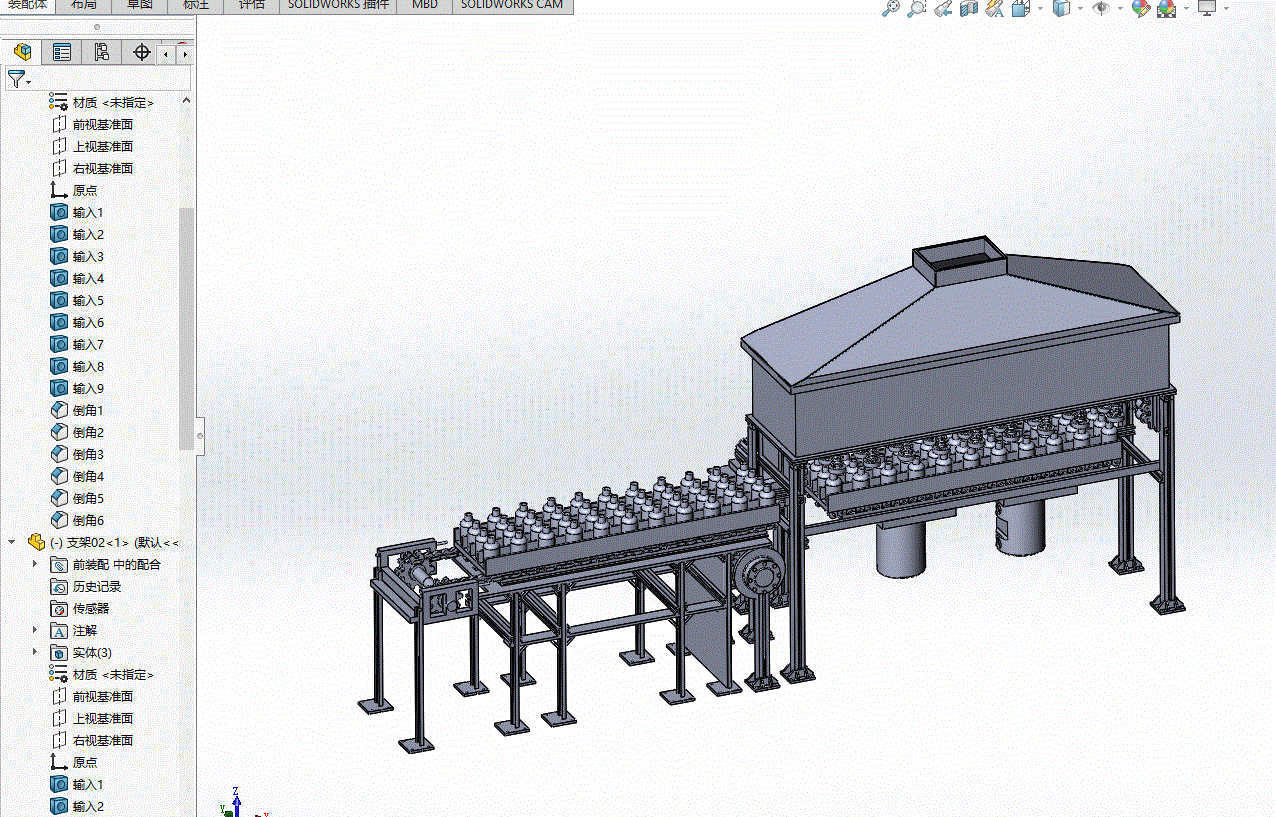Screen dimensions: 1276x817
Task: Open the 评估 ribbon tab
Action: (252, 5)
